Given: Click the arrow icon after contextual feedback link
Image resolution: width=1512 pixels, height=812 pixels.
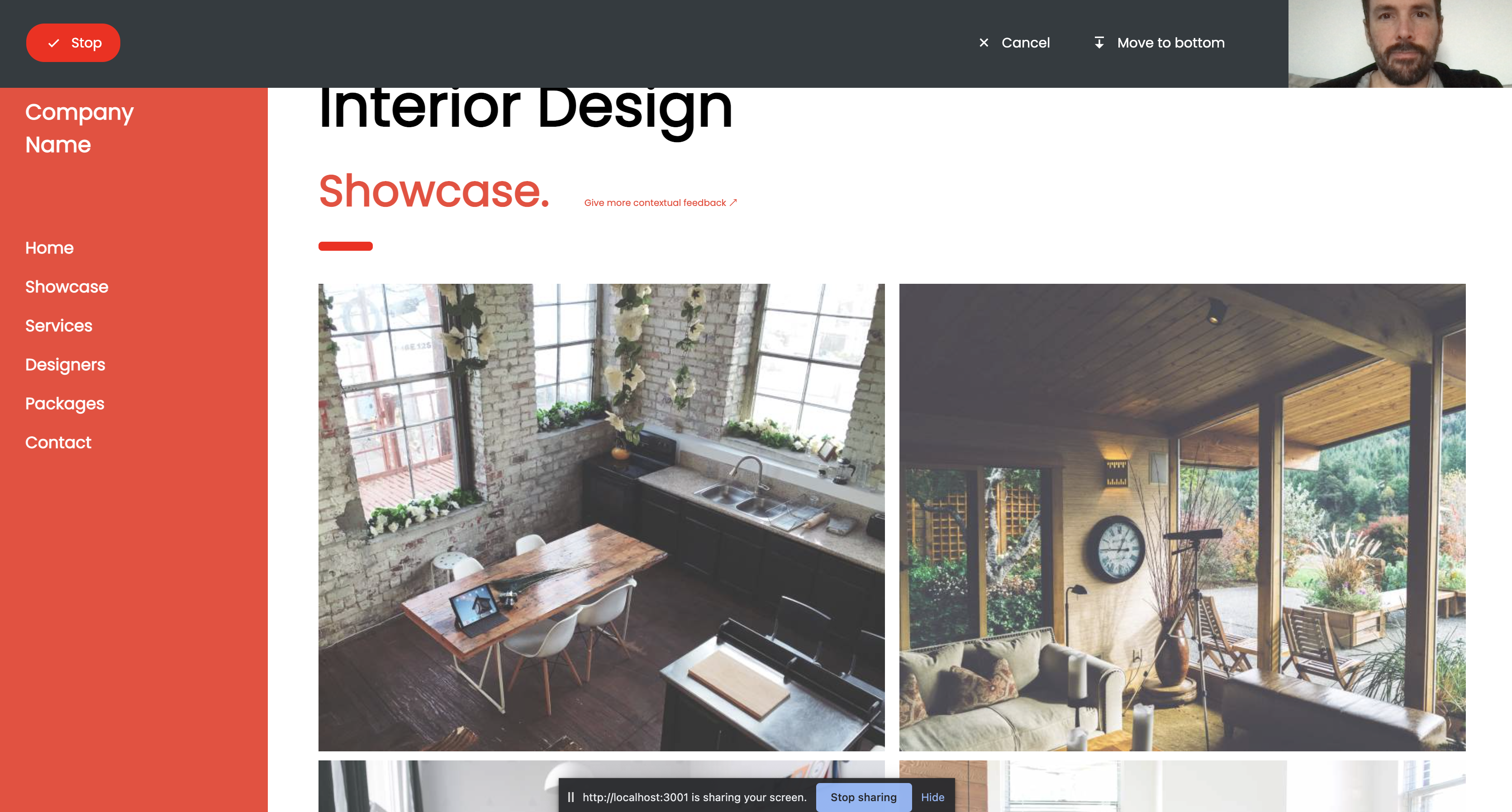Looking at the screenshot, I should (733, 203).
